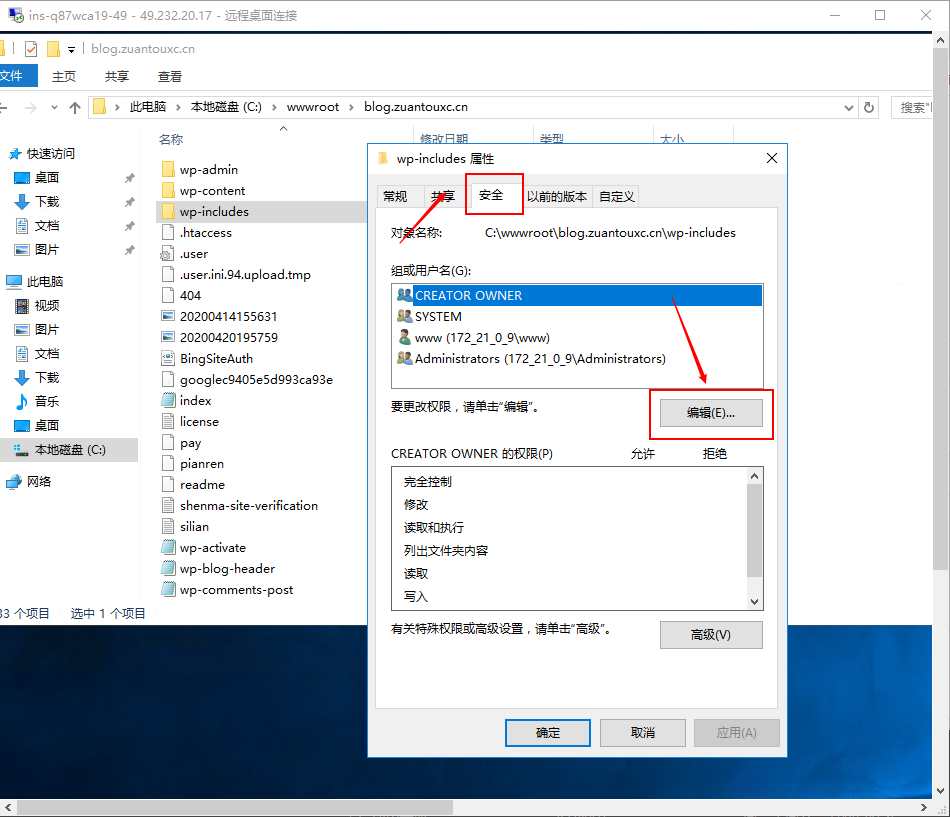Select the pay file
The image size is (950, 817).
click(x=182, y=442)
